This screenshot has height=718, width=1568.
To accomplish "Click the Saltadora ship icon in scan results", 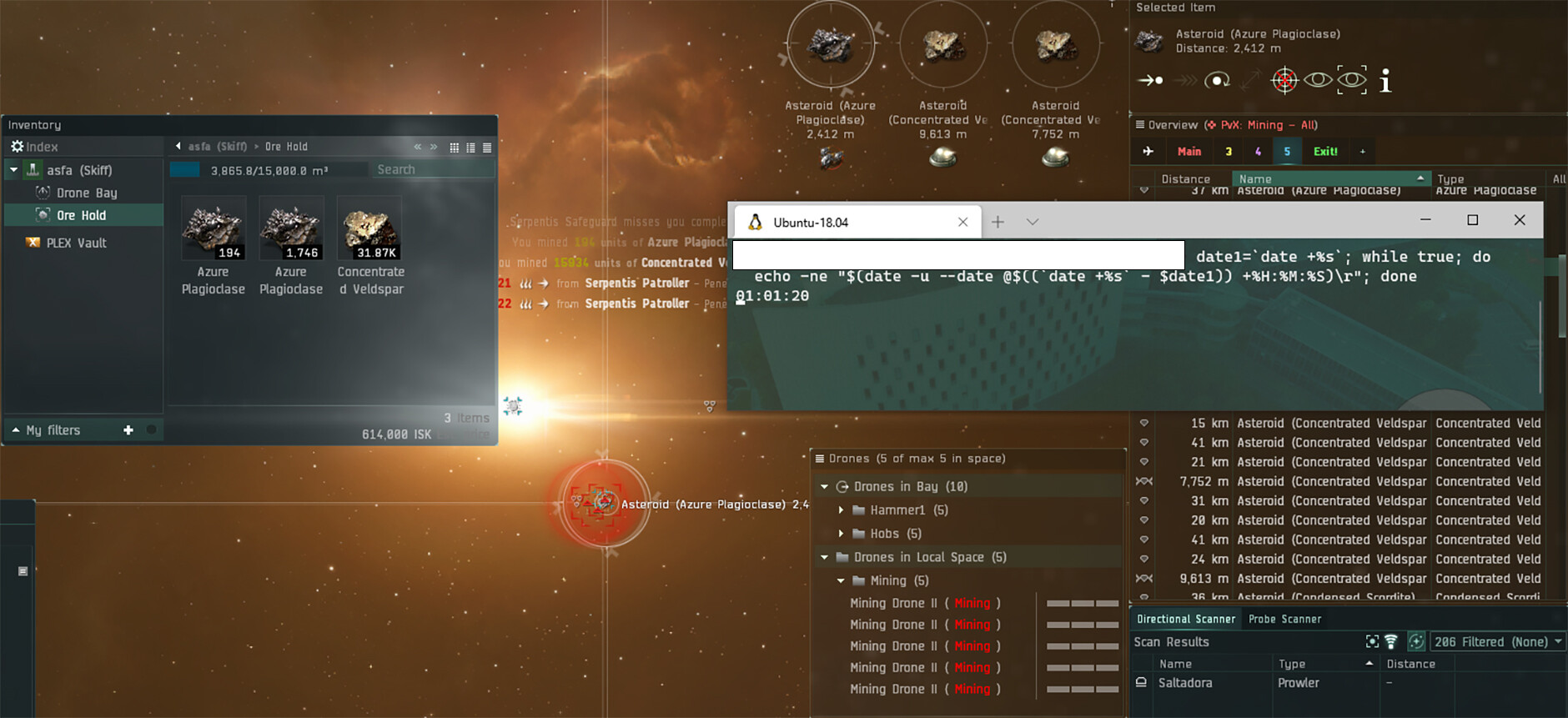I will click(1141, 682).
